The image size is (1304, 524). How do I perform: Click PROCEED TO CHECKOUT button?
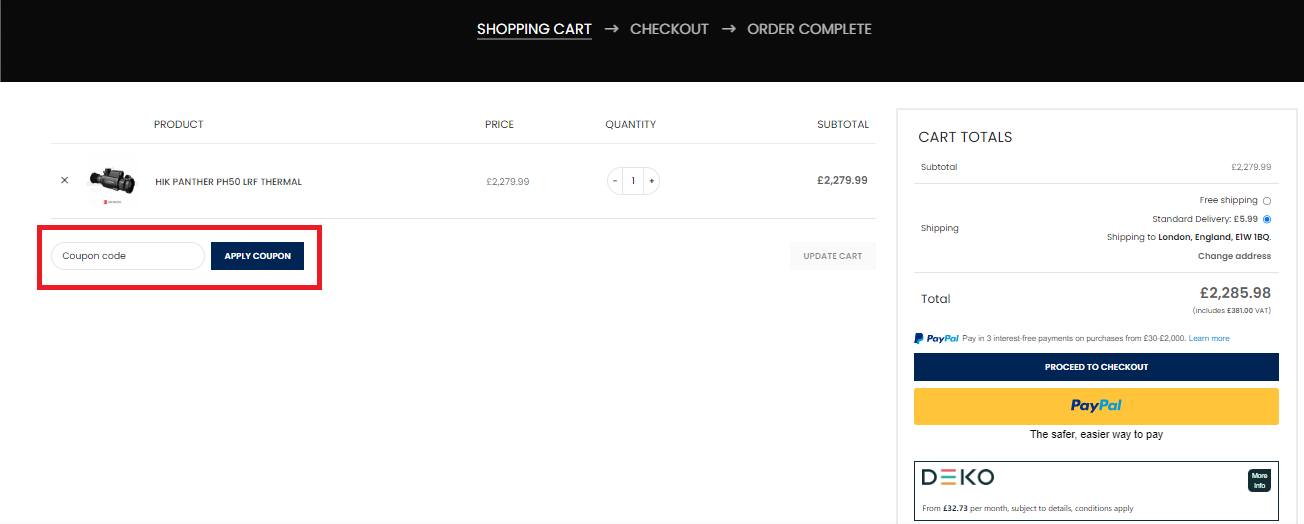[x=1096, y=367]
